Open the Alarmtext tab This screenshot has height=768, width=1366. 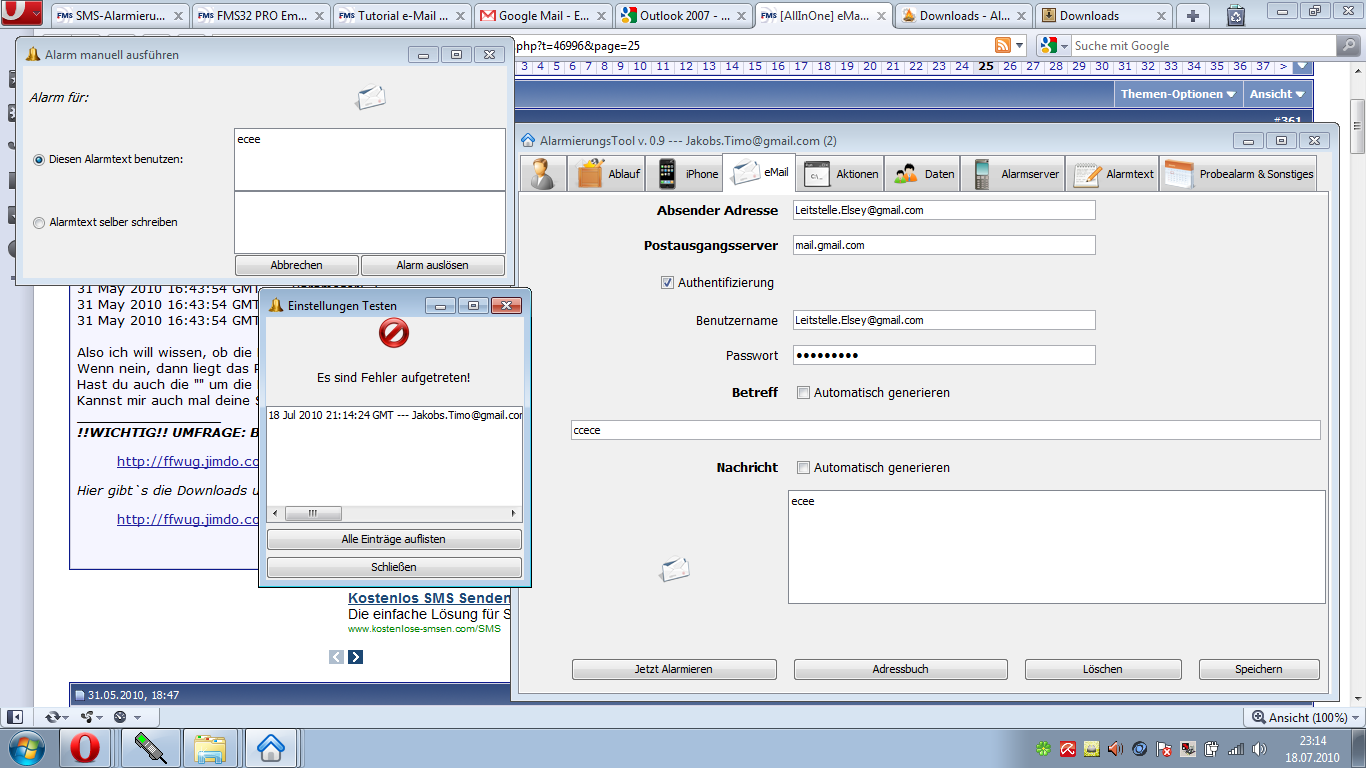pyautogui.click(x=1112, y=173)
